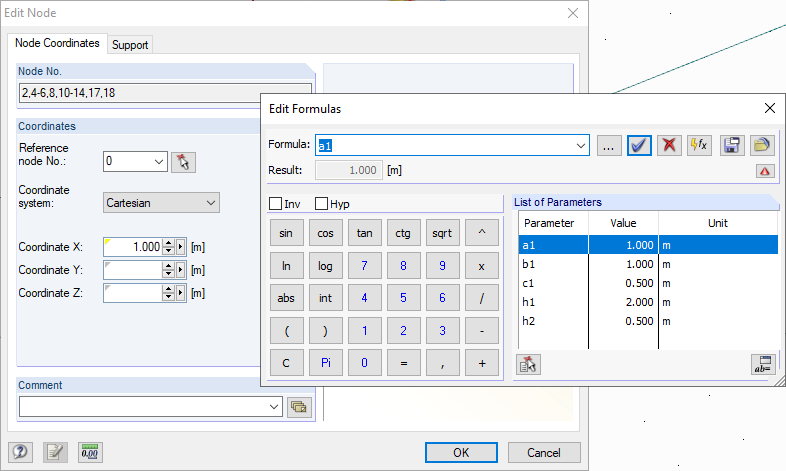
Task: Save formula with the floppy disk icon
Action: click(x=732, y=145)
